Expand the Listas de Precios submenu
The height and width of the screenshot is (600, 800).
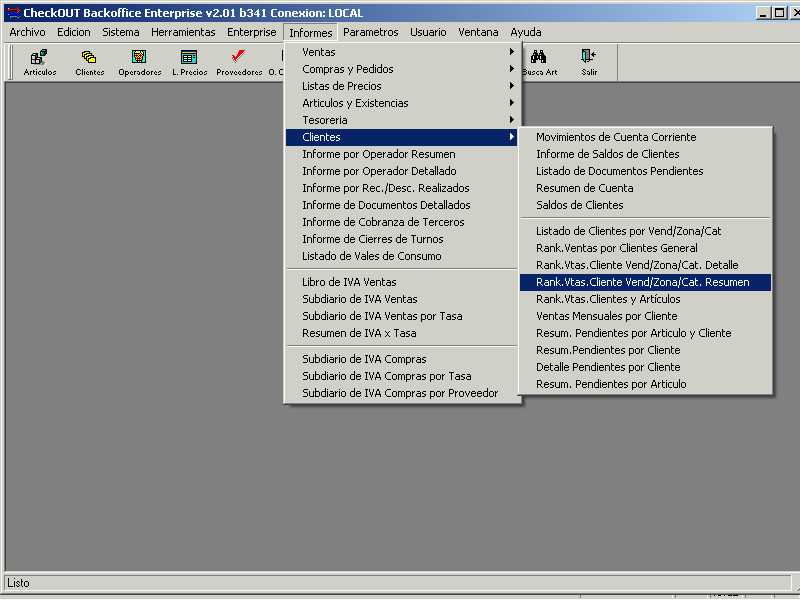point(402,86)
